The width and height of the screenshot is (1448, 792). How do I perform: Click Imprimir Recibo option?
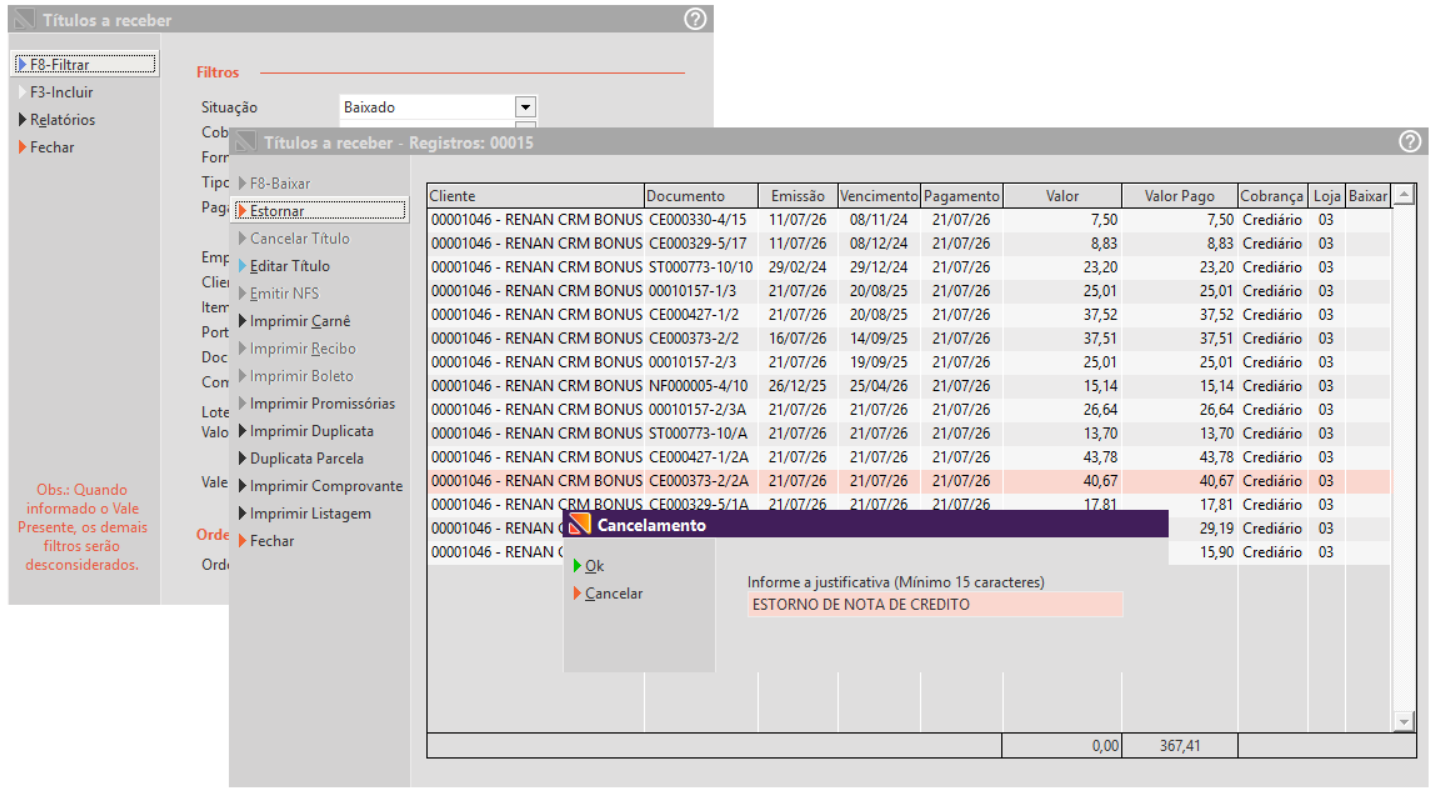pyautogui.click(x=302, y=349)
